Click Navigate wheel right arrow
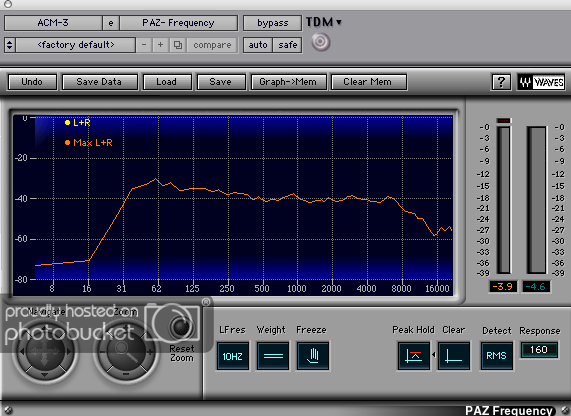The height and width of the screenshot is (416, 571). tap(68, 352)
